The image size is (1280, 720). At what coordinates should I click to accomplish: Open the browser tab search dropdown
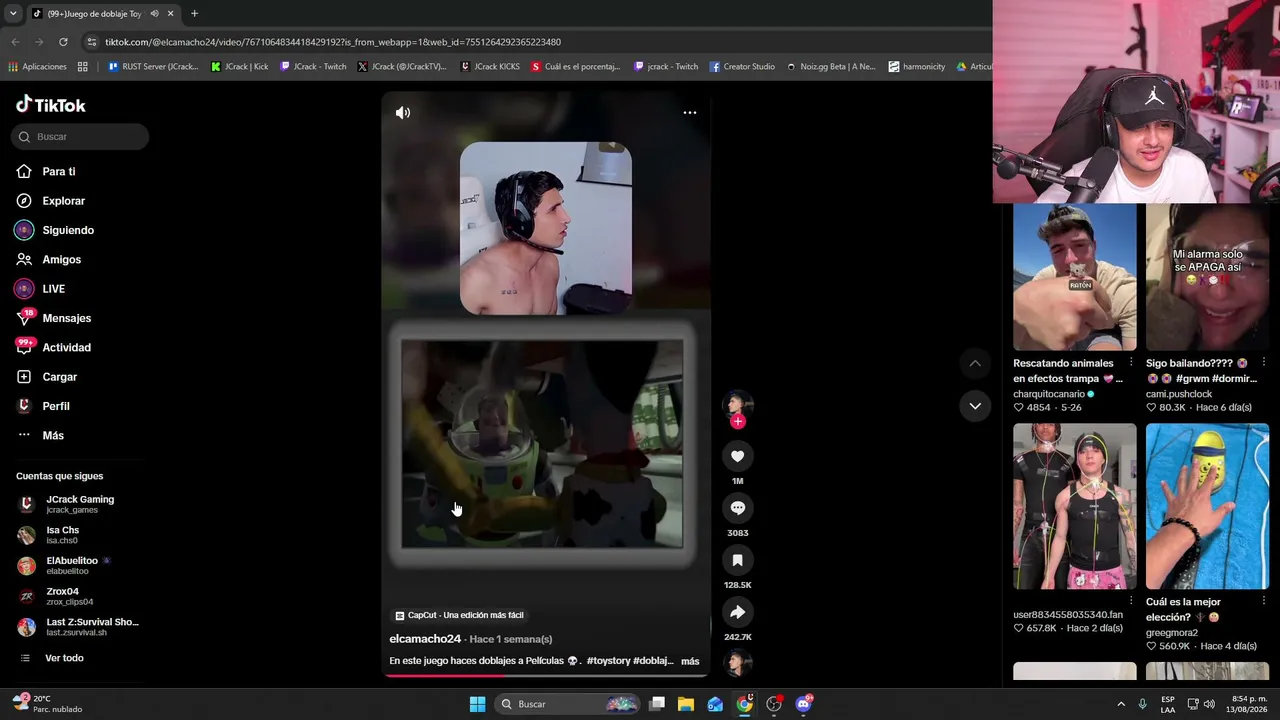pyautogui.click(x=12, y=13)
